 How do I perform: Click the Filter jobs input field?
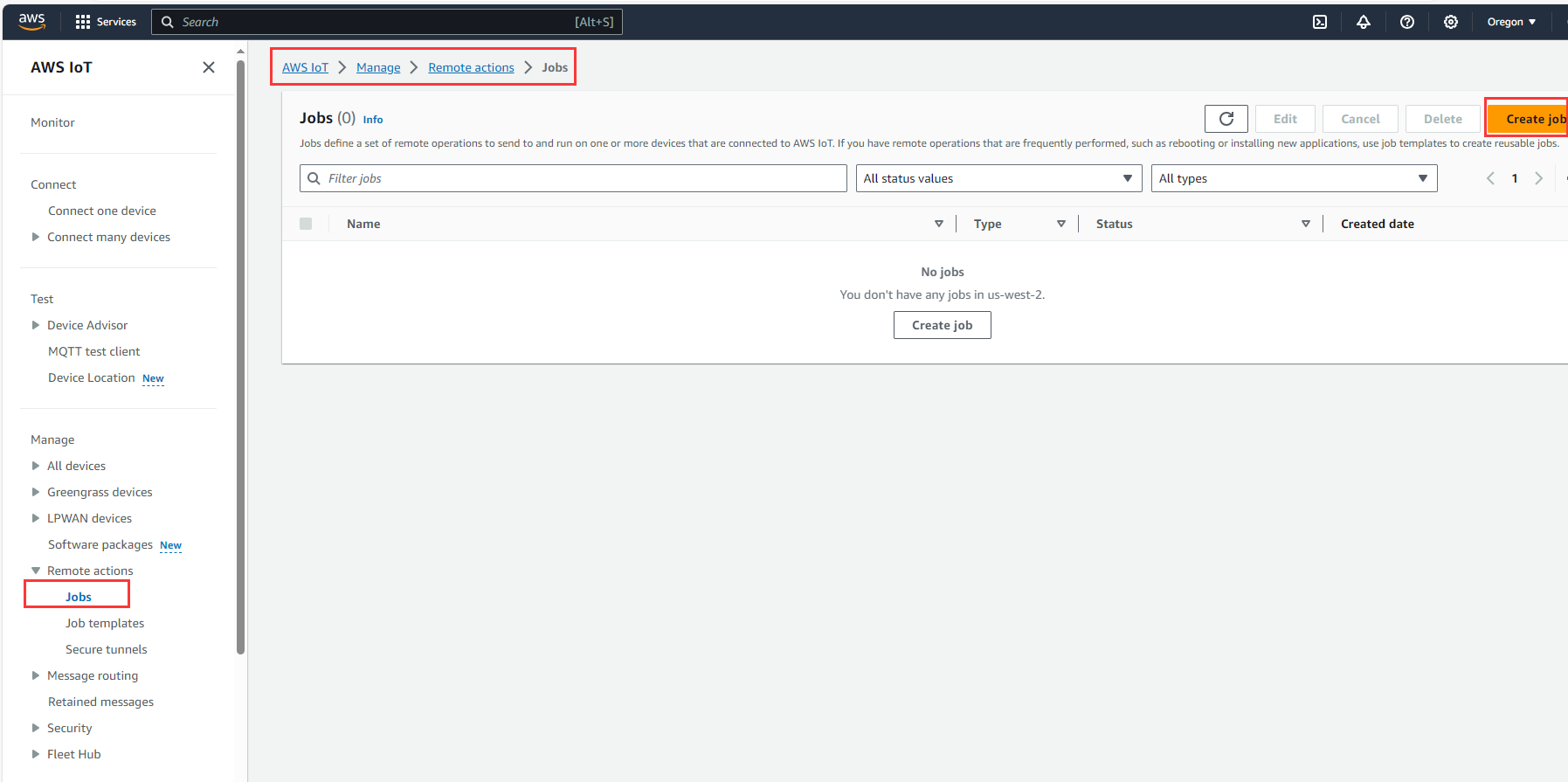click(573, 178)
